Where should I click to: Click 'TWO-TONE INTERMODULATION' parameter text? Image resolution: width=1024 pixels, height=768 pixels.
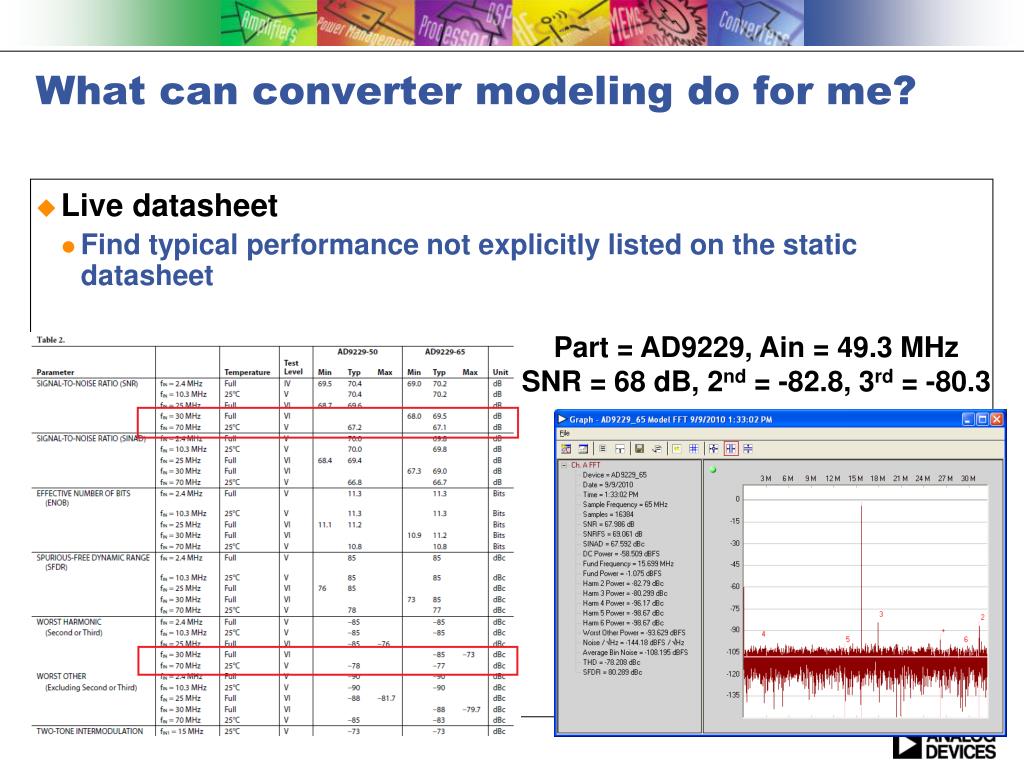pos(89,731)
